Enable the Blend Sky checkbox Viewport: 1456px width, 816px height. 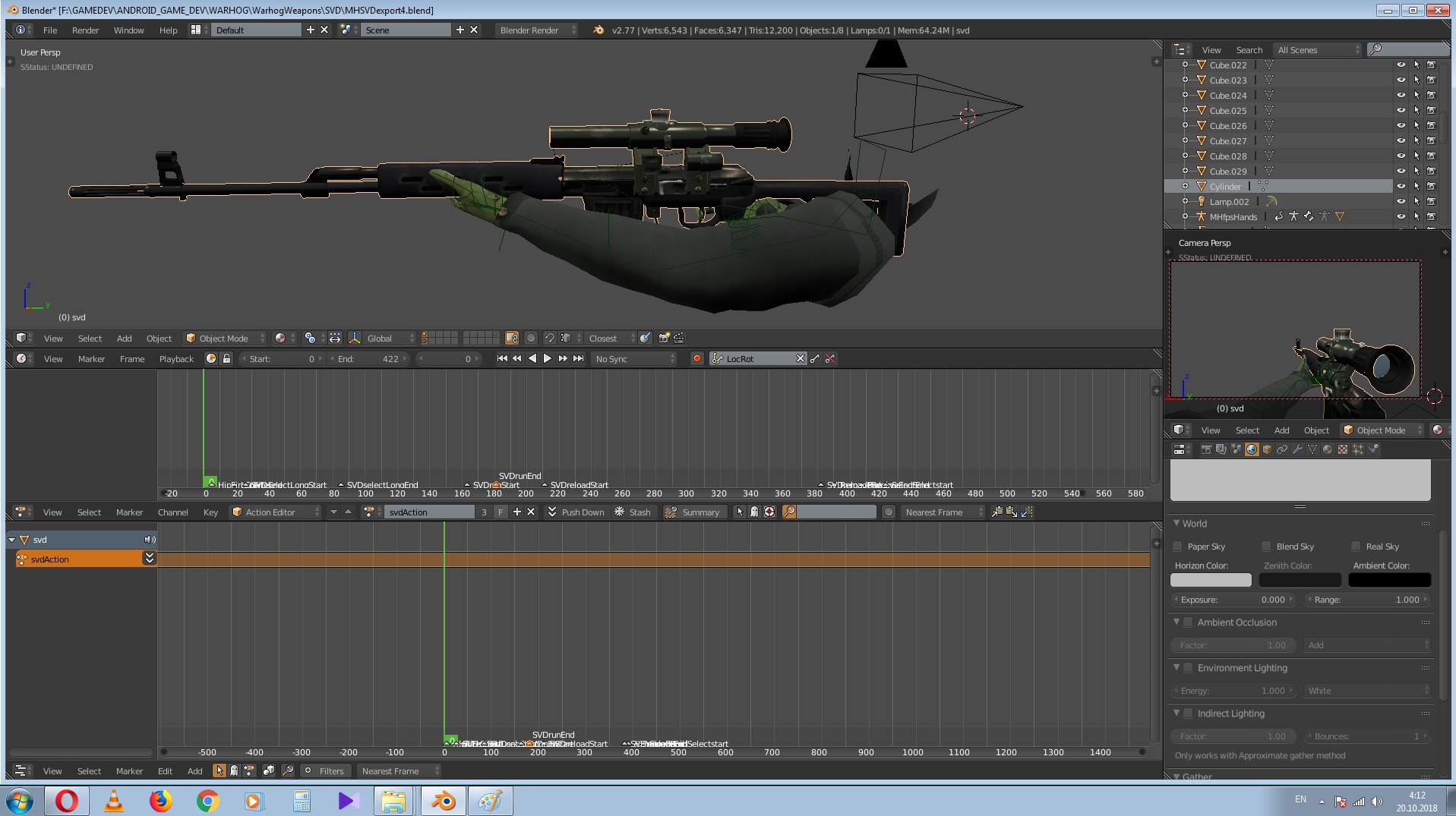1266,547
